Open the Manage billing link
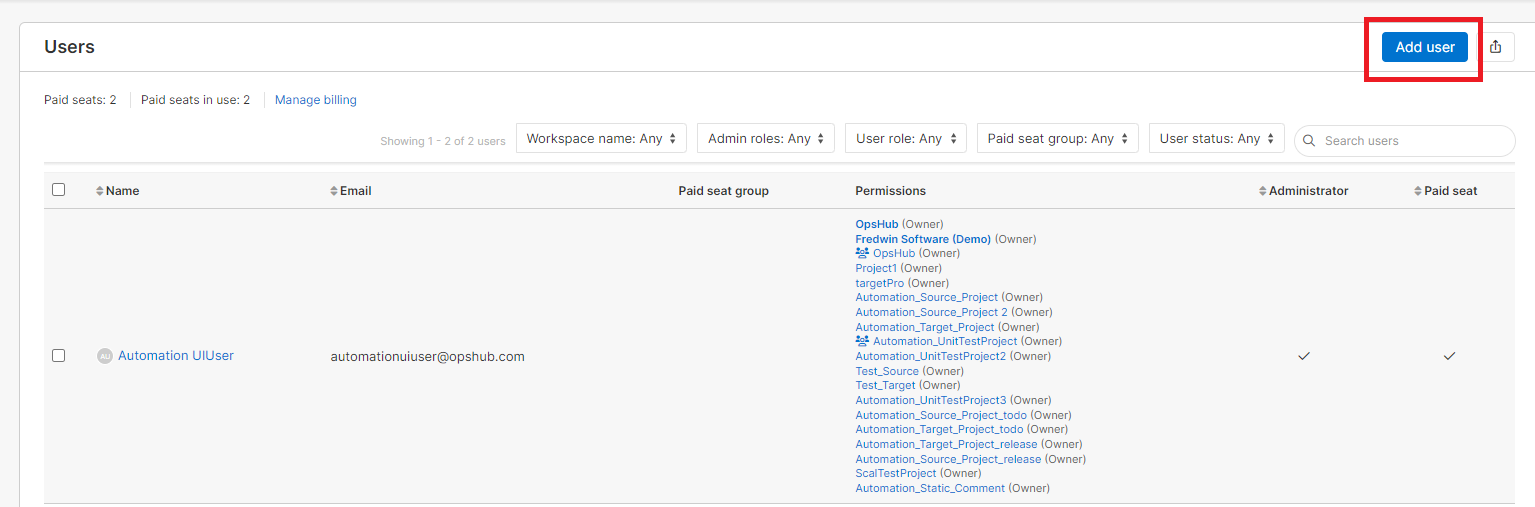This screenshot has width=1535, height=507. coord(315,100)
